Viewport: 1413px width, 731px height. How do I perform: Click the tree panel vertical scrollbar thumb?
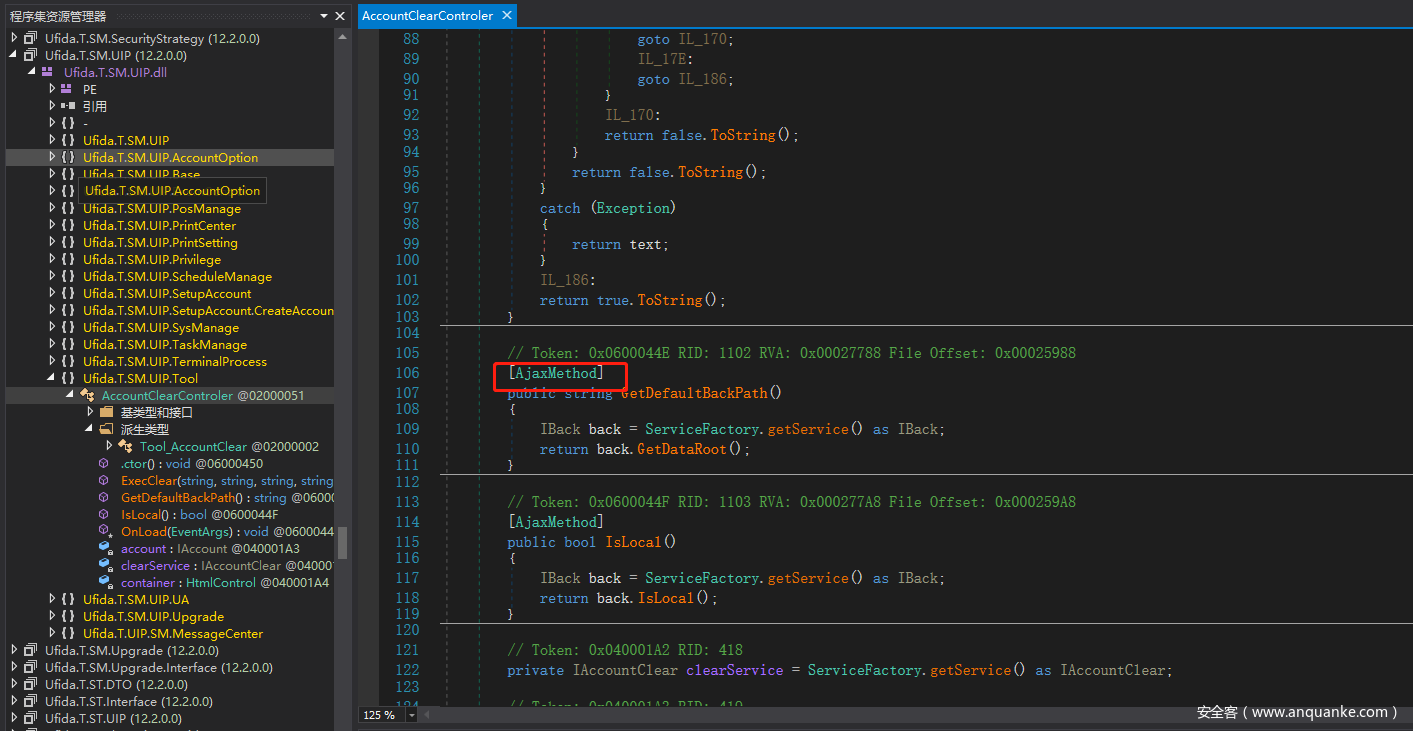click(342, 542)
